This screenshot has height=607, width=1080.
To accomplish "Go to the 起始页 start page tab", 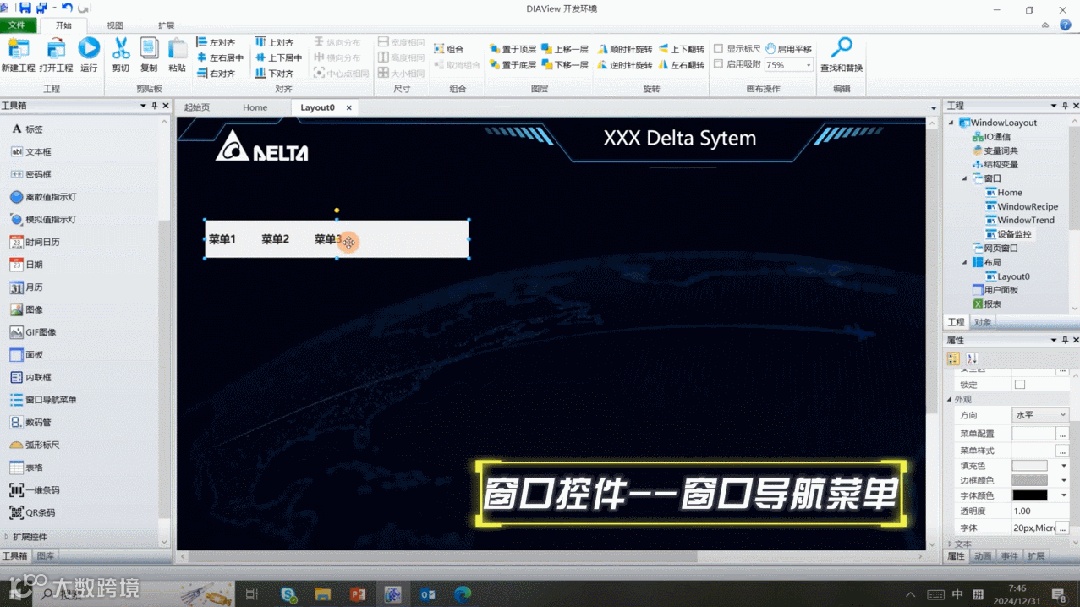I will point(197,107).
